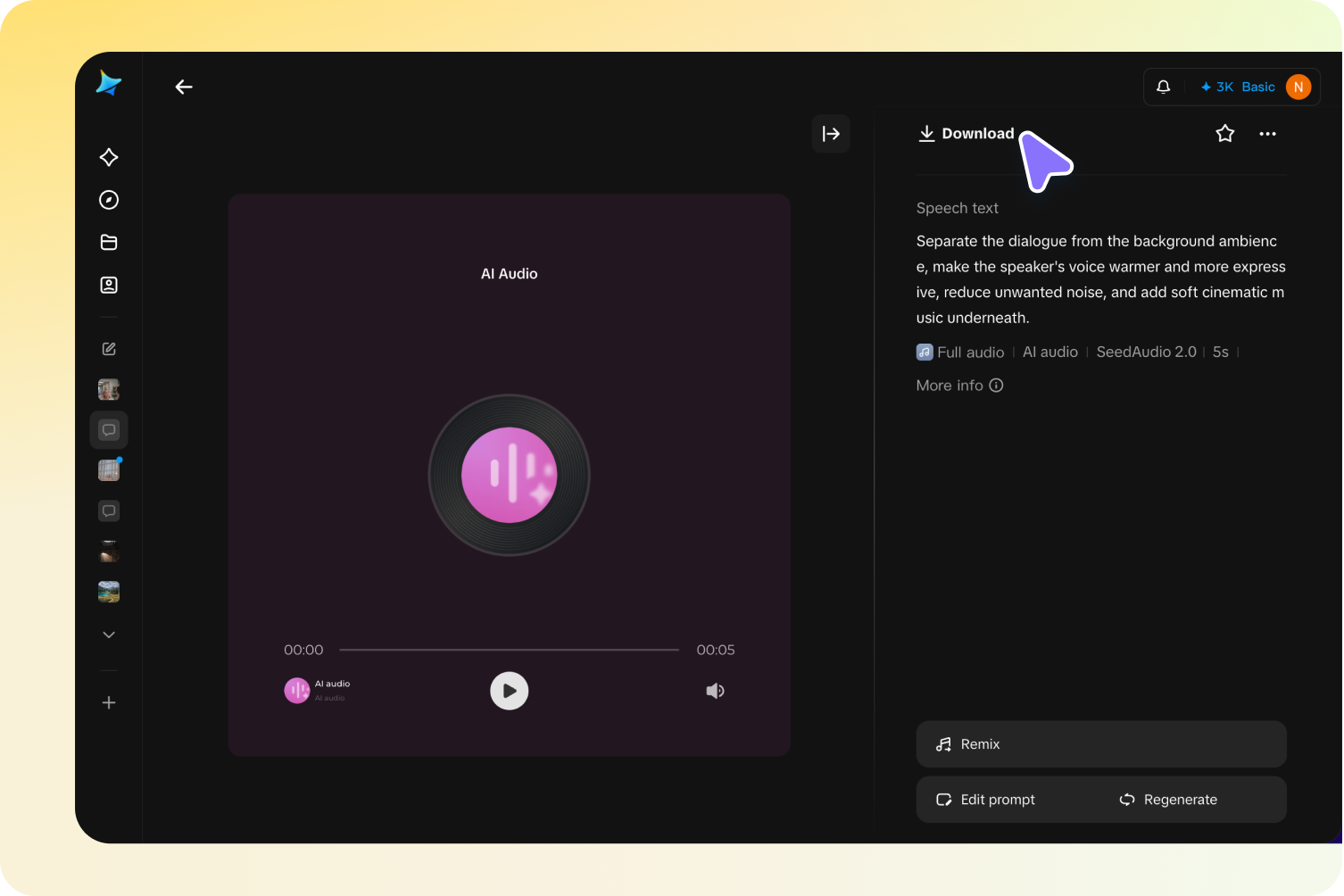
Task: Add a new item with the plus icon
Action: (109, 703)
